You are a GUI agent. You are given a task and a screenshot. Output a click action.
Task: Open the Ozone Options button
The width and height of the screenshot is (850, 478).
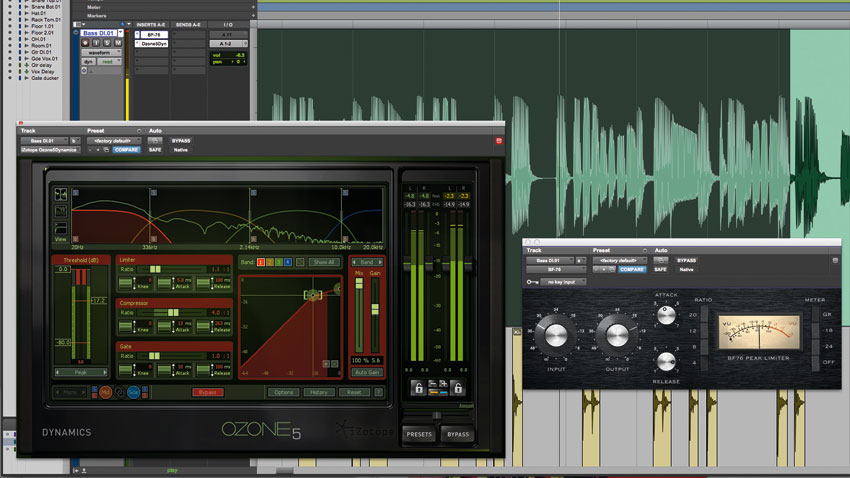tap(284, 392)
